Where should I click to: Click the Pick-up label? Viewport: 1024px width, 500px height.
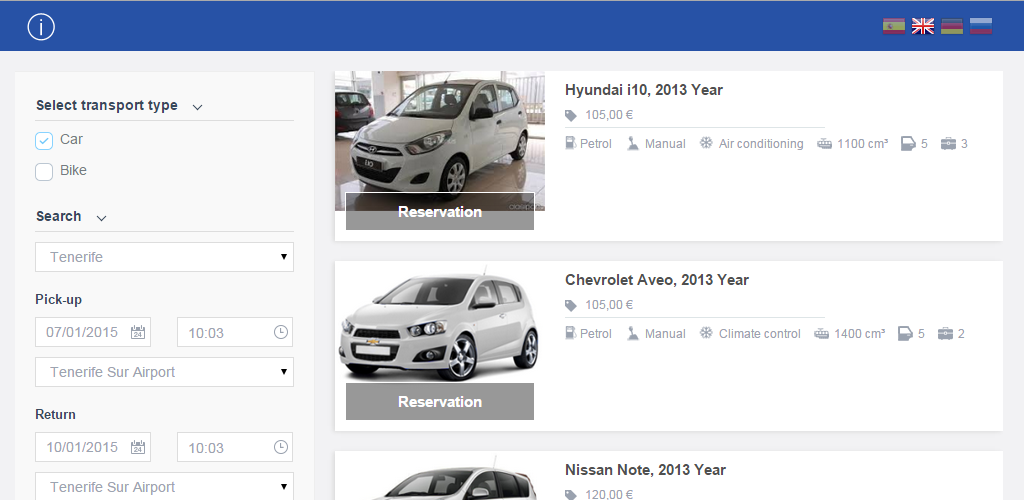pyautogui.click(x=59, y=300)
